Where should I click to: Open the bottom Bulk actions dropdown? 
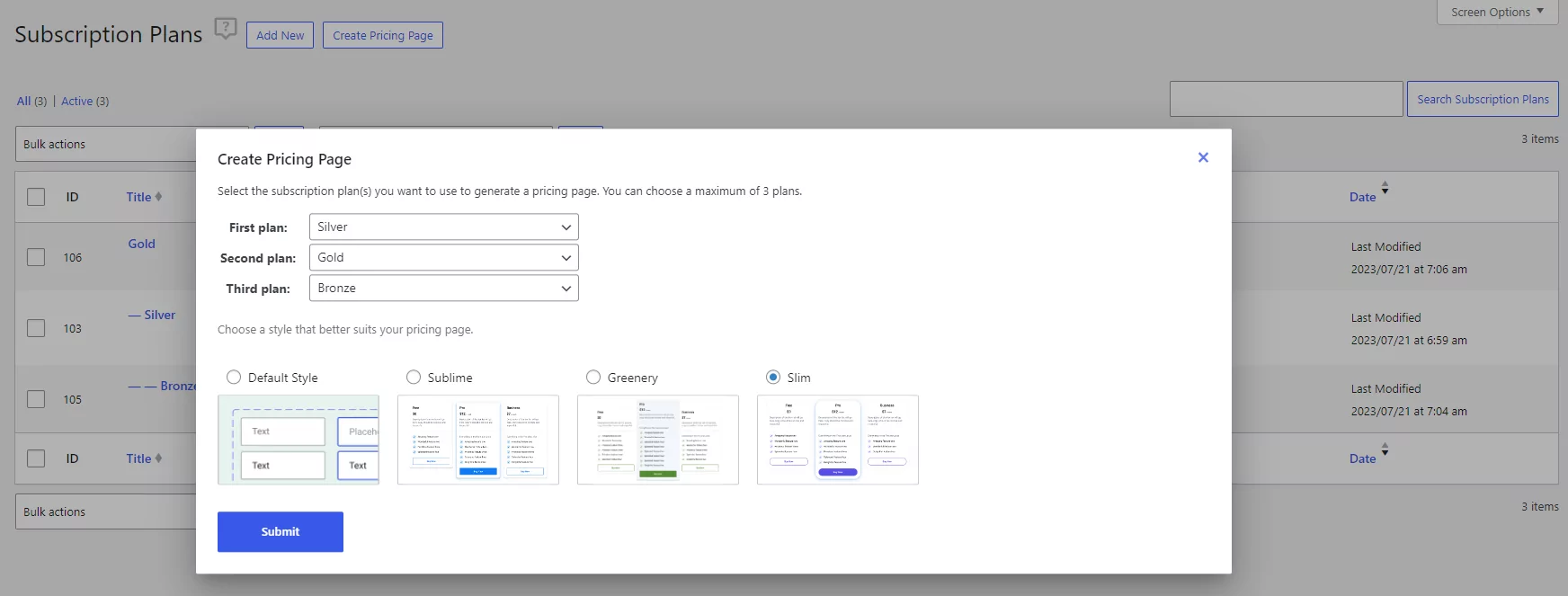(x=106, y=511)
